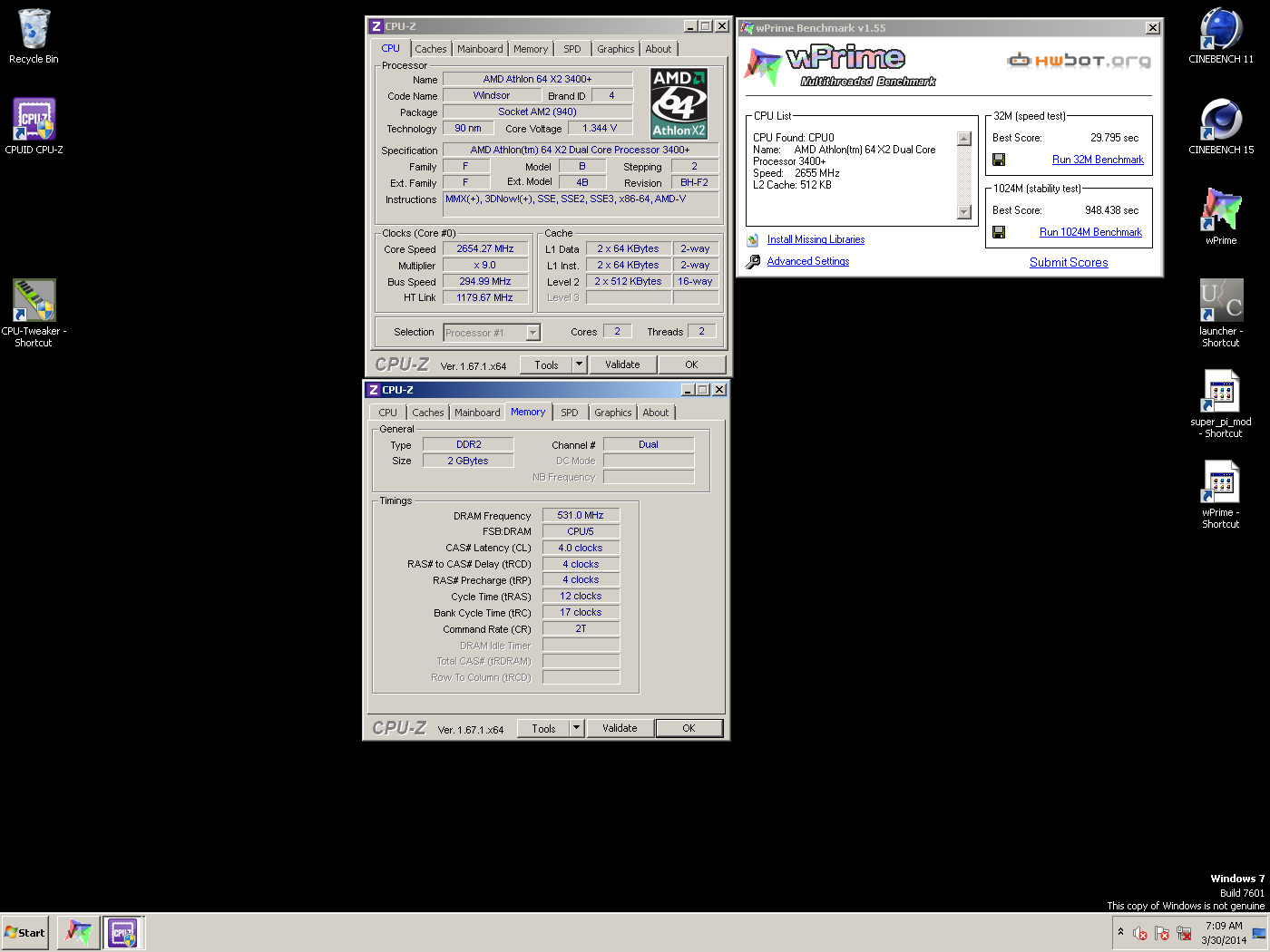Click Tools button in lower CPU-Z
This screenshot has width=1270, height=952.
[543, 728]
